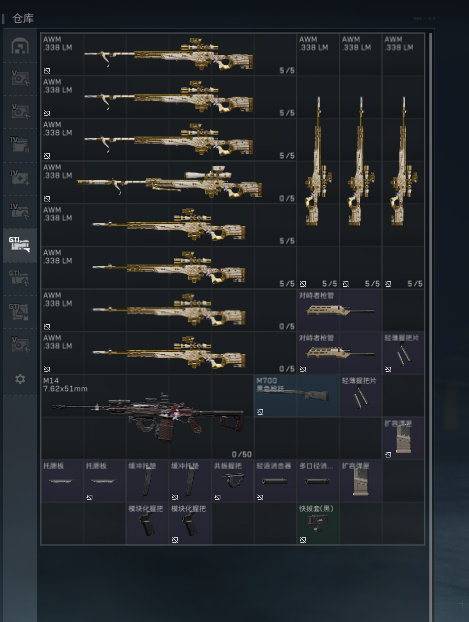The image size is (469, 622).
Task: Select the 轻薄握把片 right of the M700
Action: coord(360,395)
